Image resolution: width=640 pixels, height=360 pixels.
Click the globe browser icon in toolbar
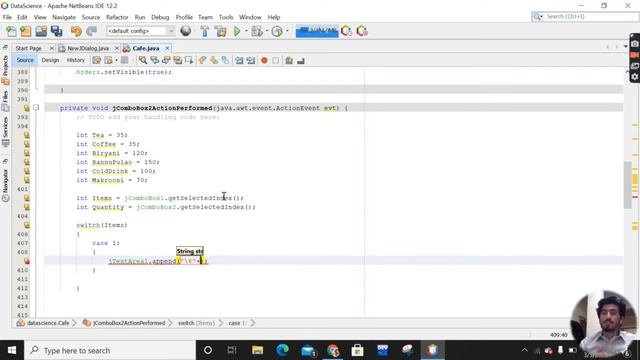pyautogui.click(x=186, y=31)
